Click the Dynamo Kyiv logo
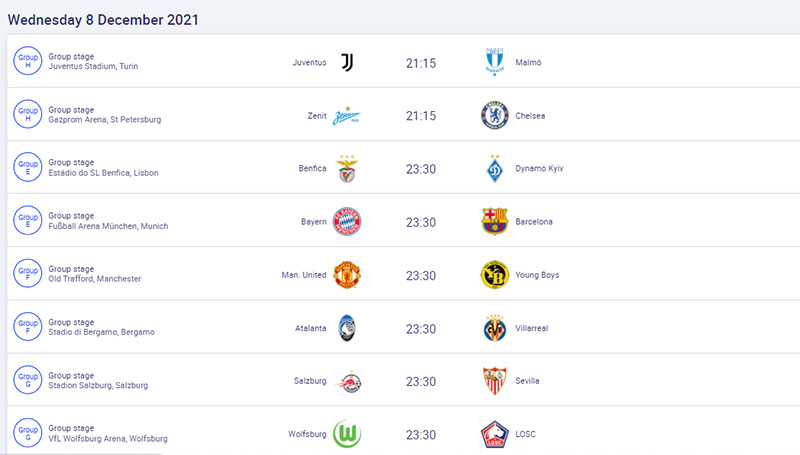This screenshot has height=455, width=800. click(494, 168)
